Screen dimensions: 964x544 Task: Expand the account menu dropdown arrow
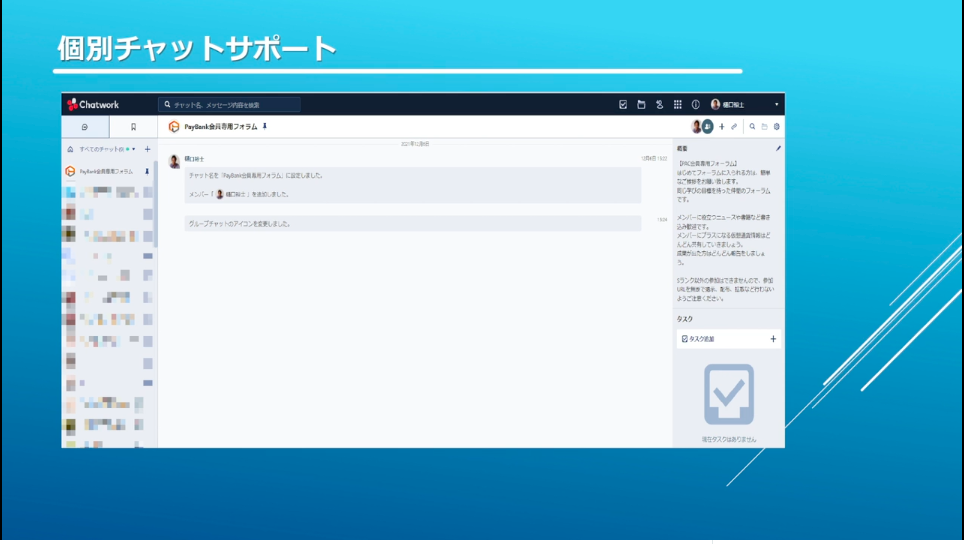(x=776, y=104)
